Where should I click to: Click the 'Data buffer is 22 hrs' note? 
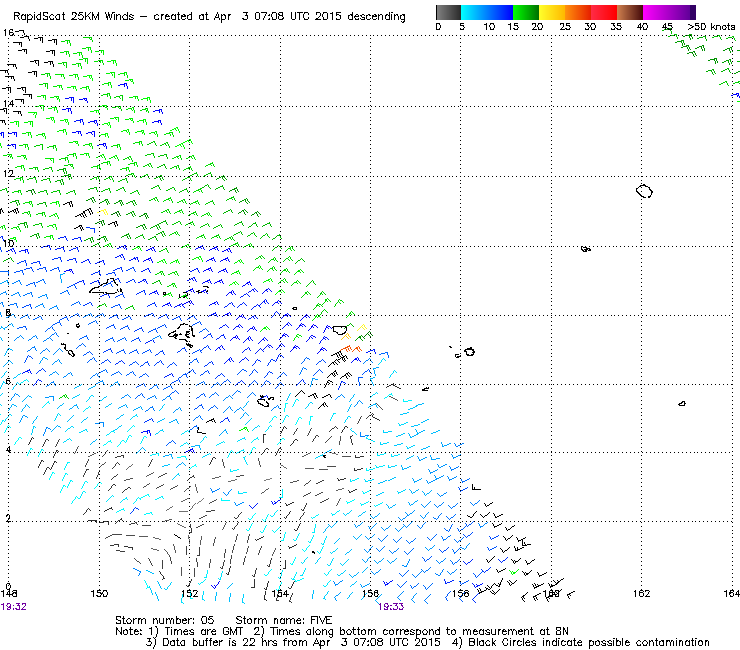(213, 642)
